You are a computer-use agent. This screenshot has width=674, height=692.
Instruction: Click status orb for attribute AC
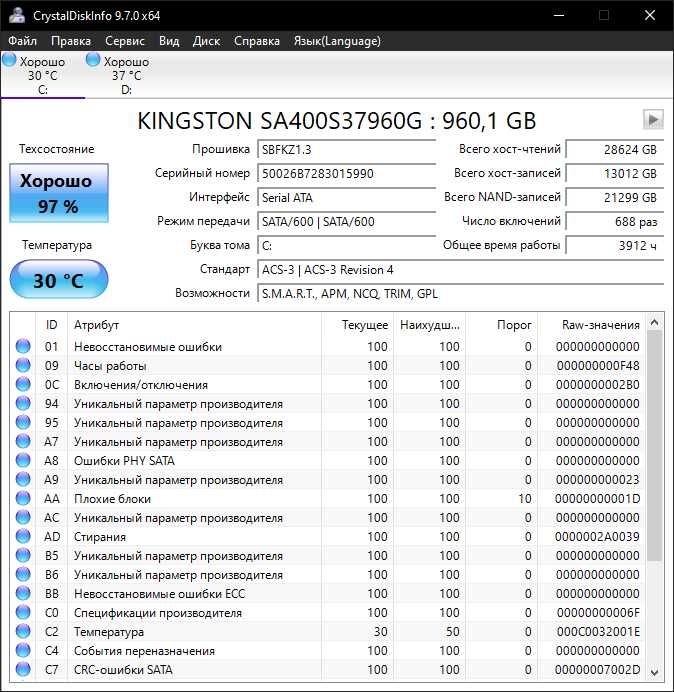[x=23, y=517]
